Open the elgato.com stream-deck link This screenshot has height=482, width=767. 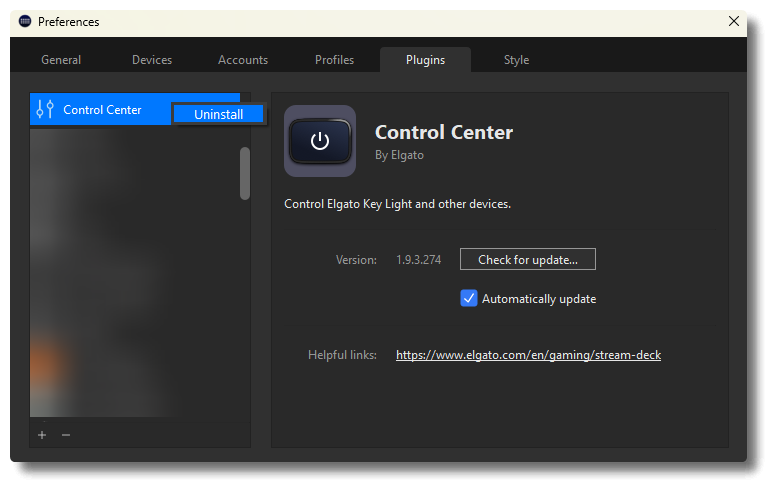[x=528, y=355]
